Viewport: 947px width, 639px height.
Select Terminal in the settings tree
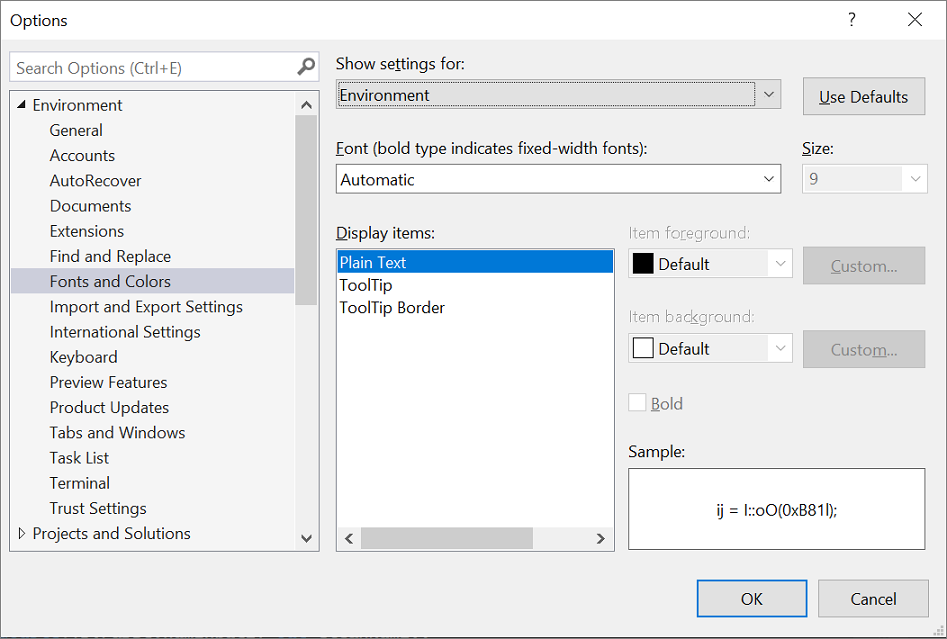pos(79,482)
